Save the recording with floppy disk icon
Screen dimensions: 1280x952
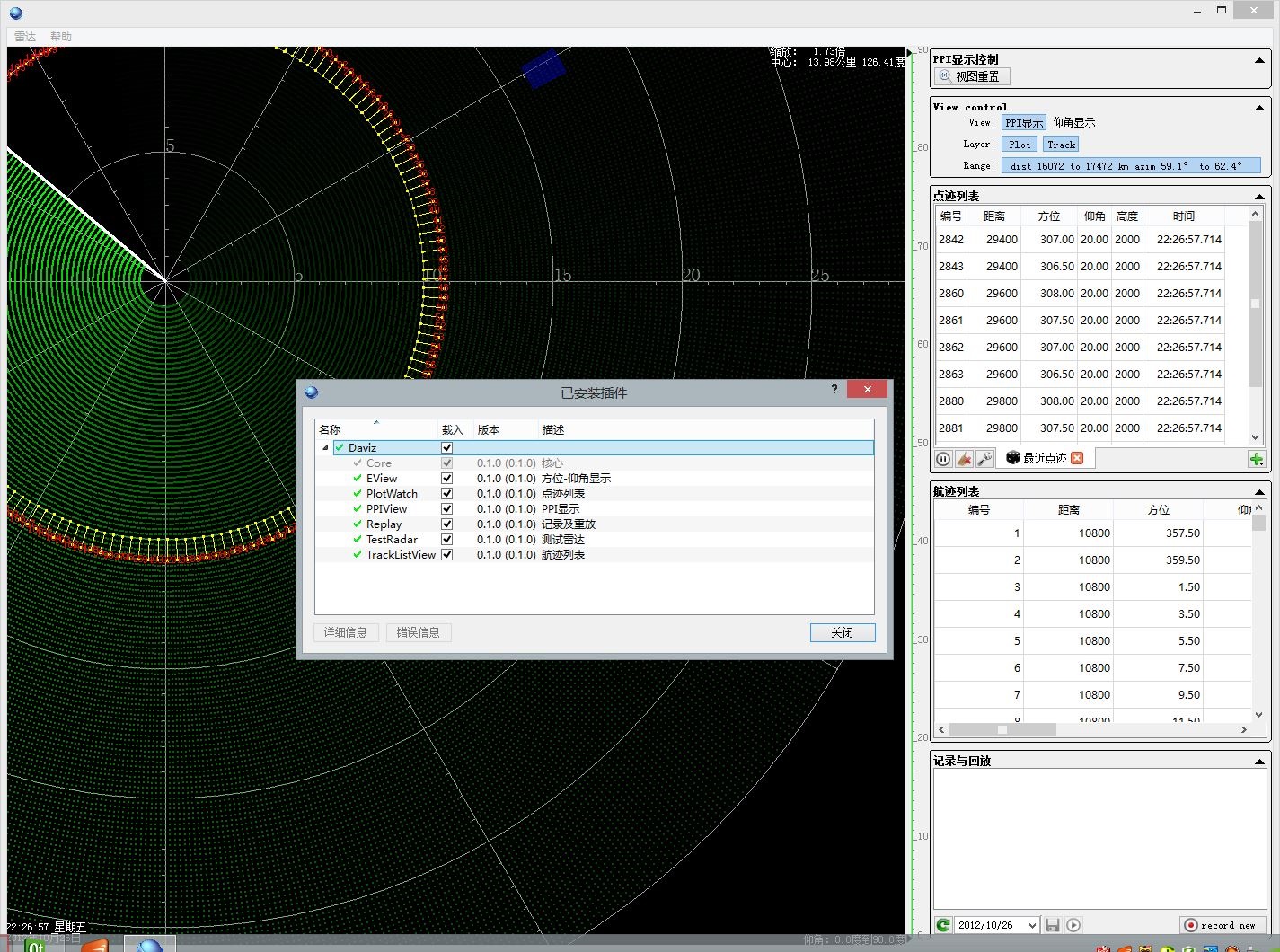click(1053, 925)
